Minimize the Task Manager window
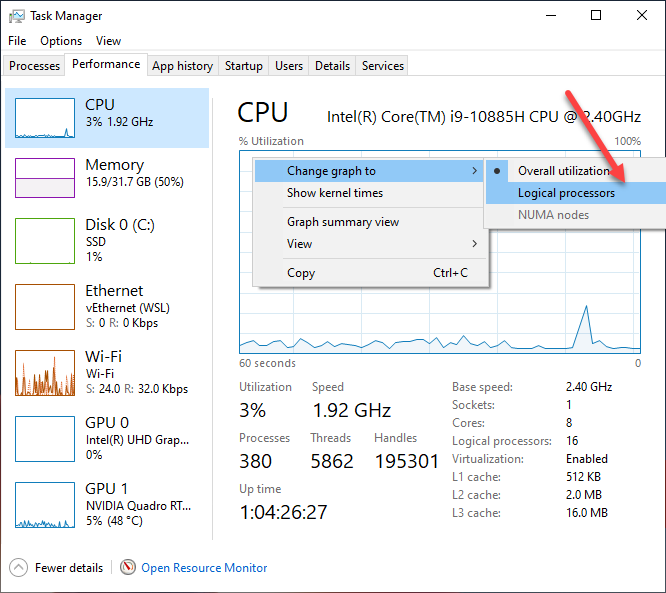This screenshot has width=666, height=593. [551, 15]
